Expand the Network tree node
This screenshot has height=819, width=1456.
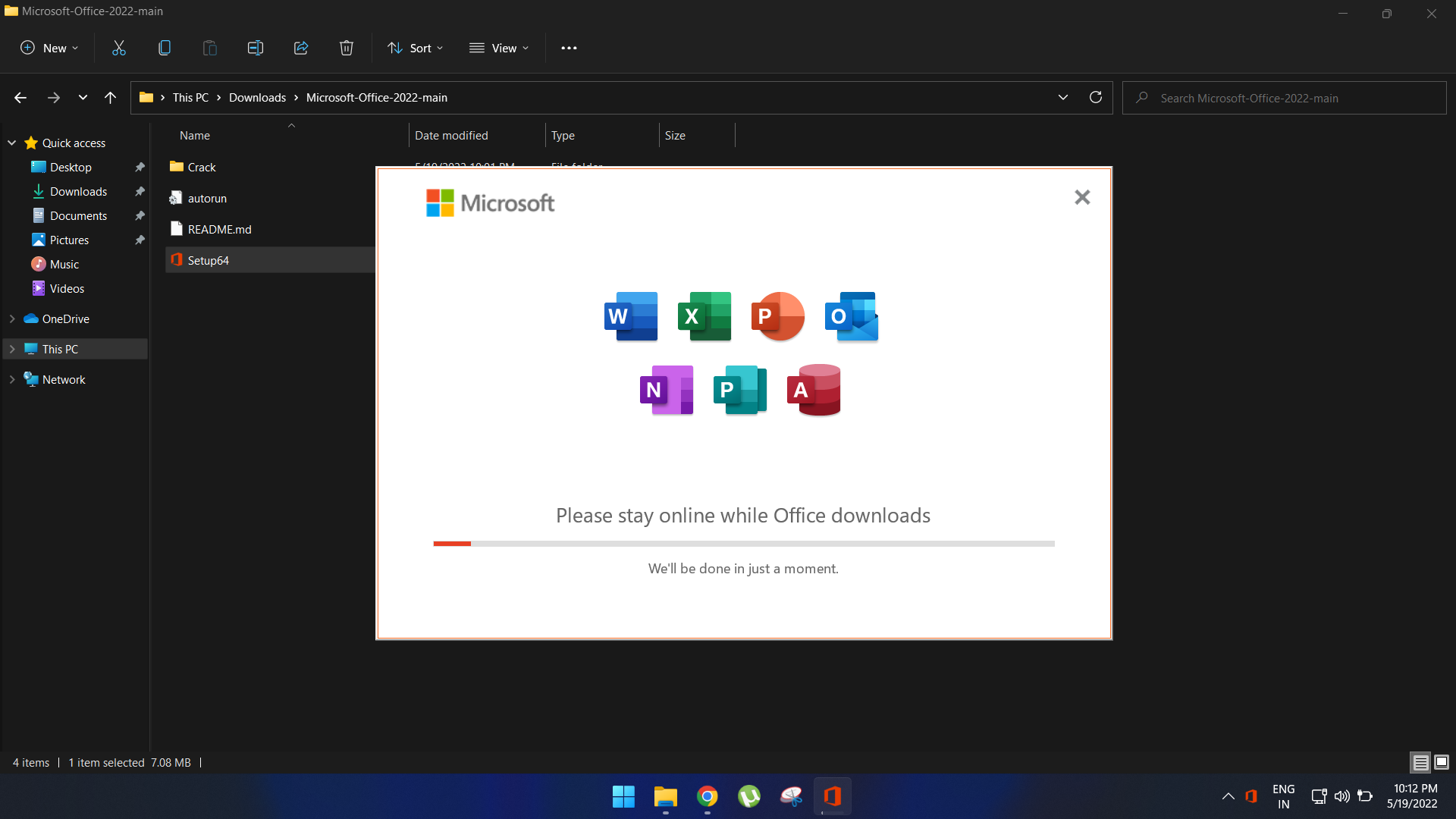(11, 379)
